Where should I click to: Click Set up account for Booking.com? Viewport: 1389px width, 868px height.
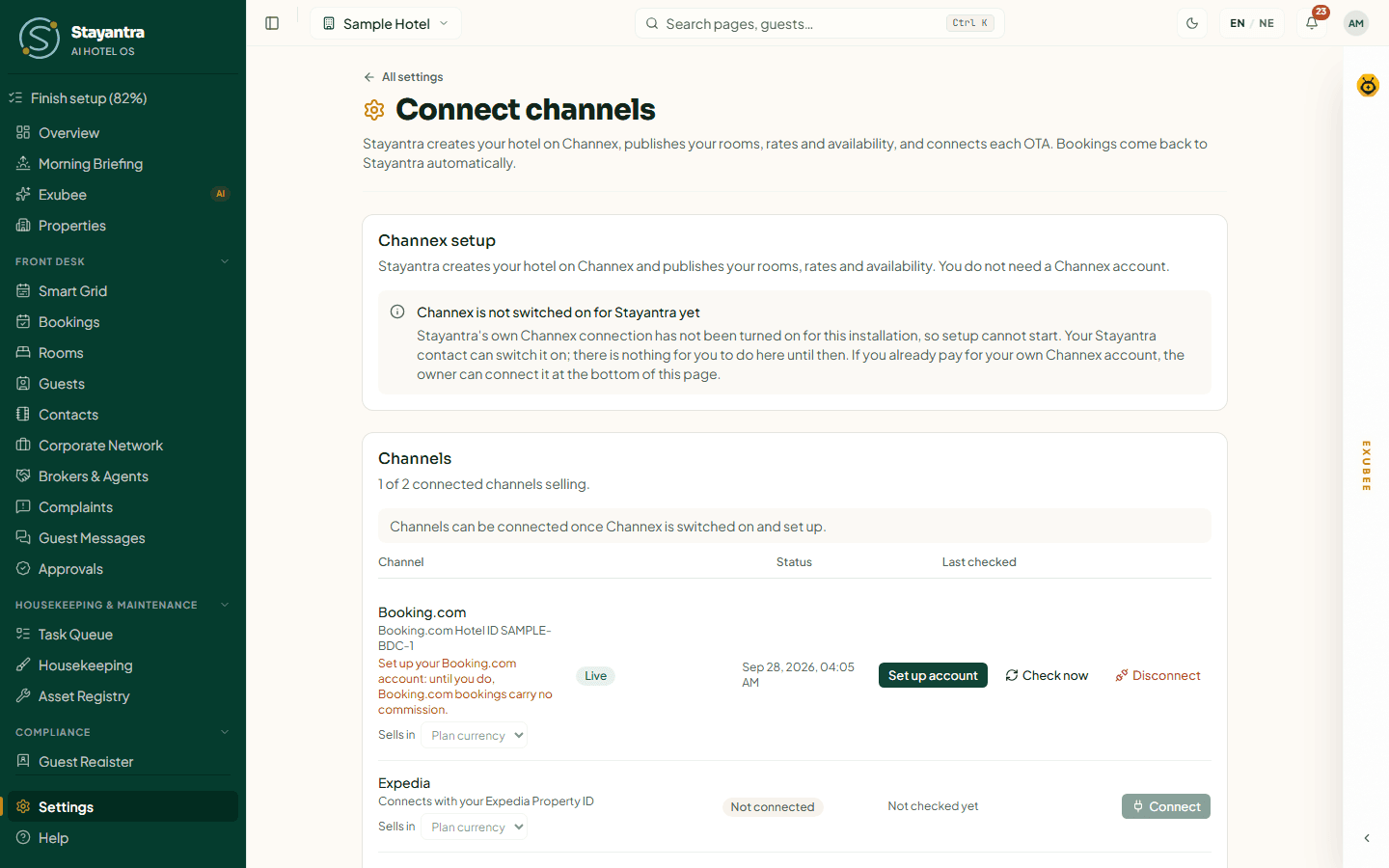coord(933,675)
